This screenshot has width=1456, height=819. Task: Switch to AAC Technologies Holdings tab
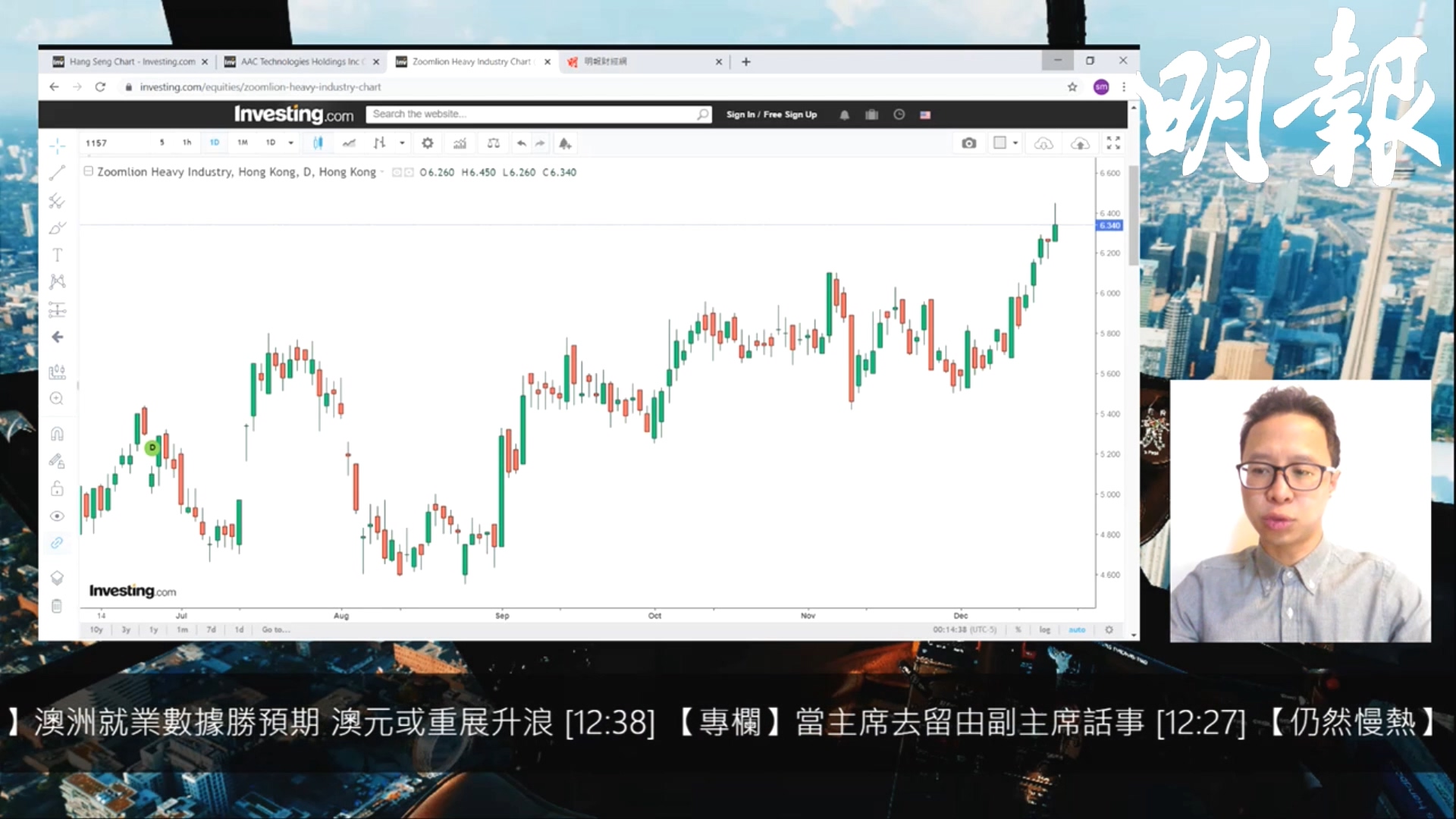[301, 61]
